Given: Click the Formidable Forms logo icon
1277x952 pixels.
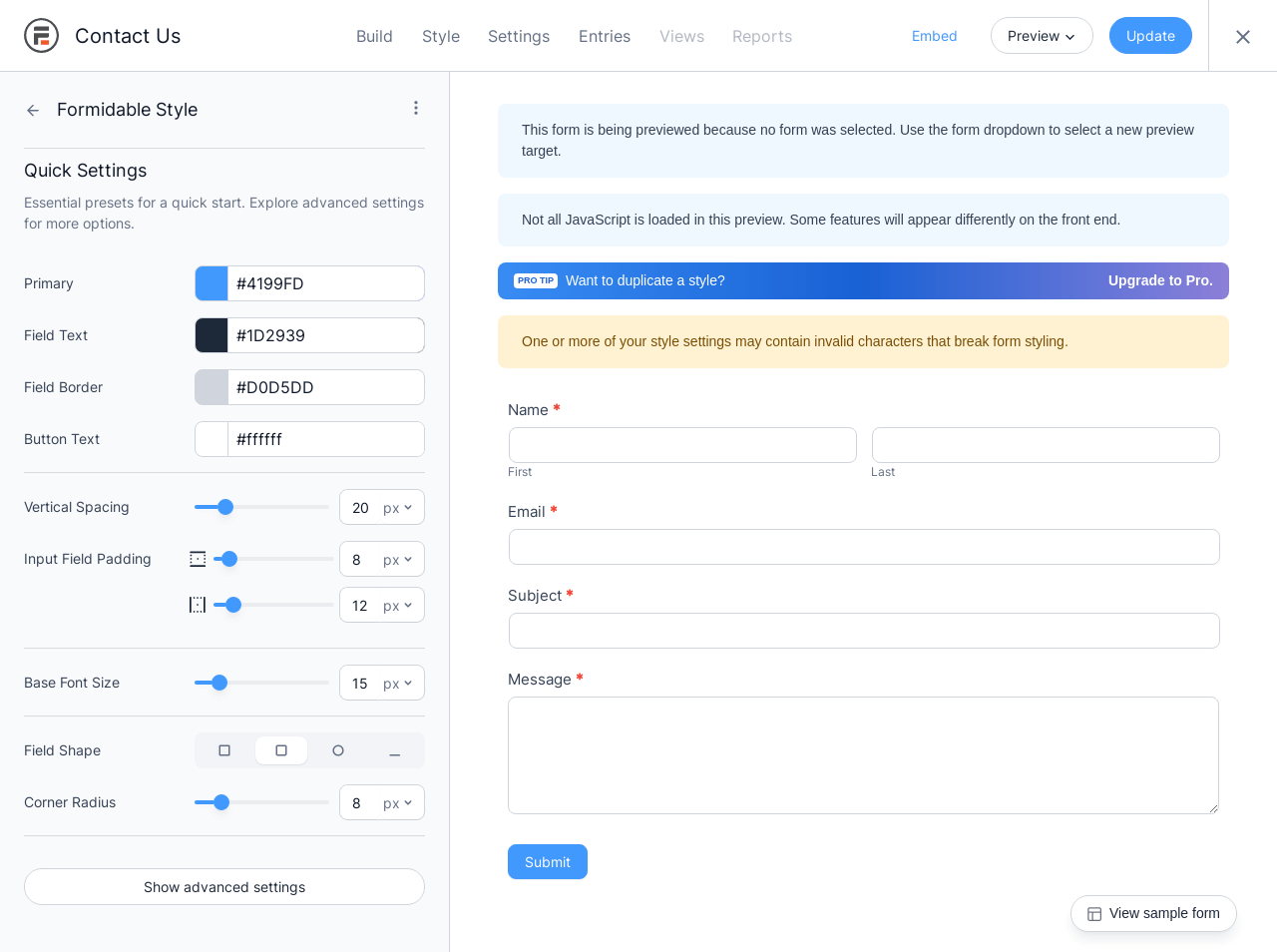Looking at the screenshot, I should coord(41,36).
